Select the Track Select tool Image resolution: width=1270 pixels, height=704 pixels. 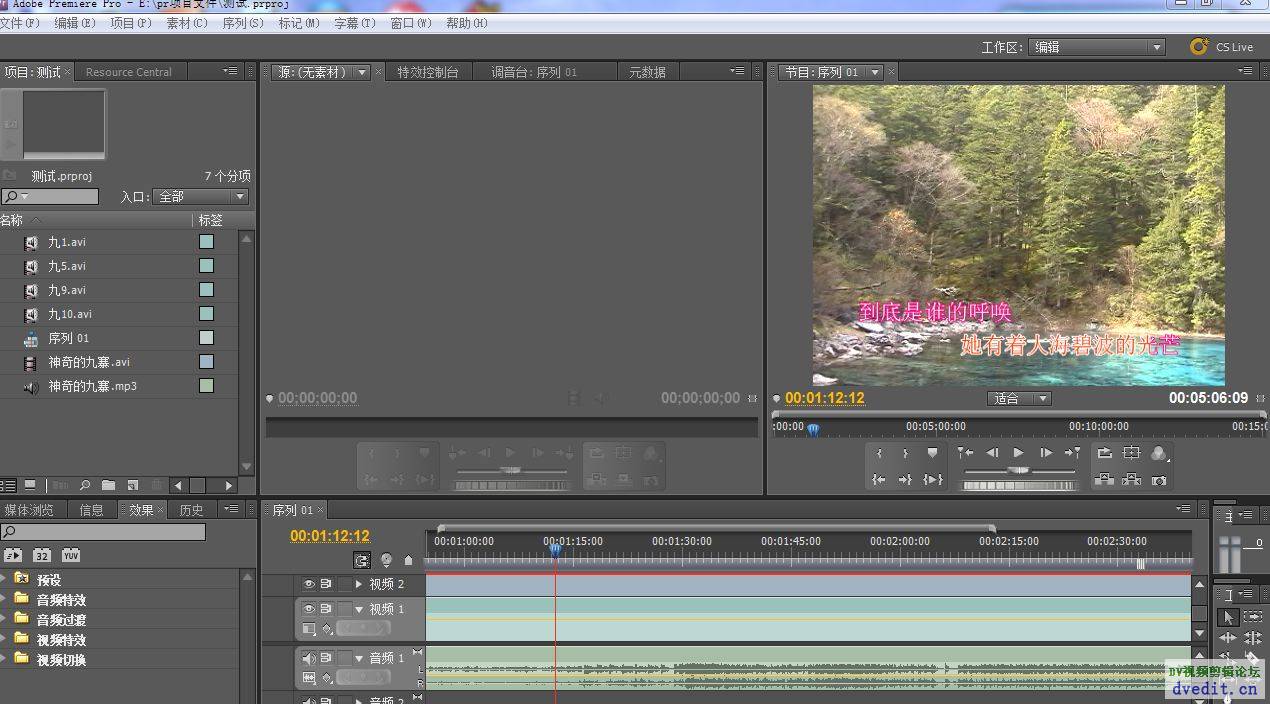point(1252,617)
